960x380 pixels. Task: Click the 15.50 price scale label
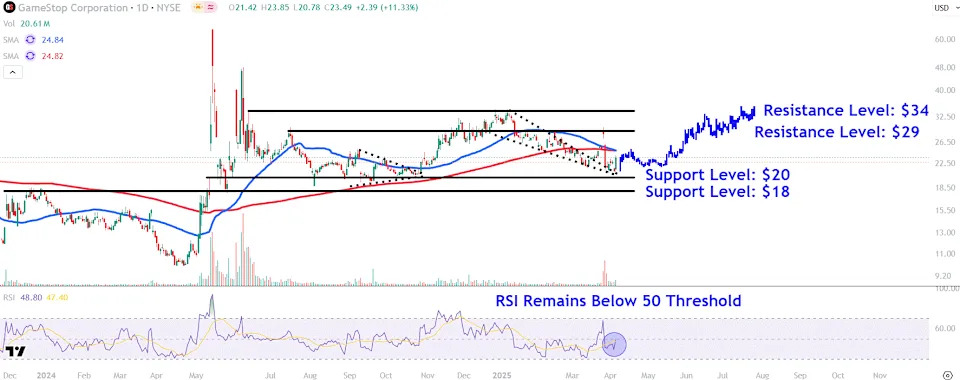point(946,210)
